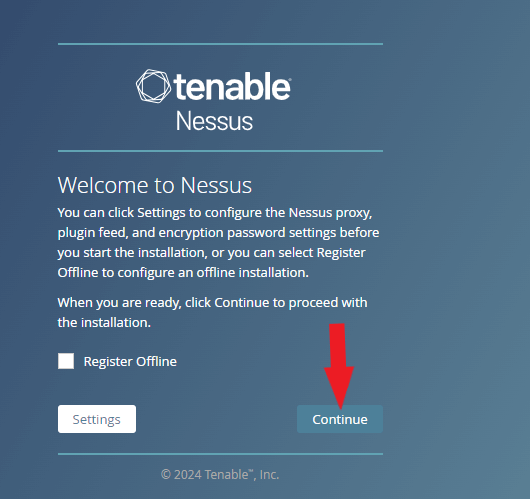Open Settings to configure Nessus proxy
The height and width of the screenshot is (499, 530).
[x=97, y=419]
